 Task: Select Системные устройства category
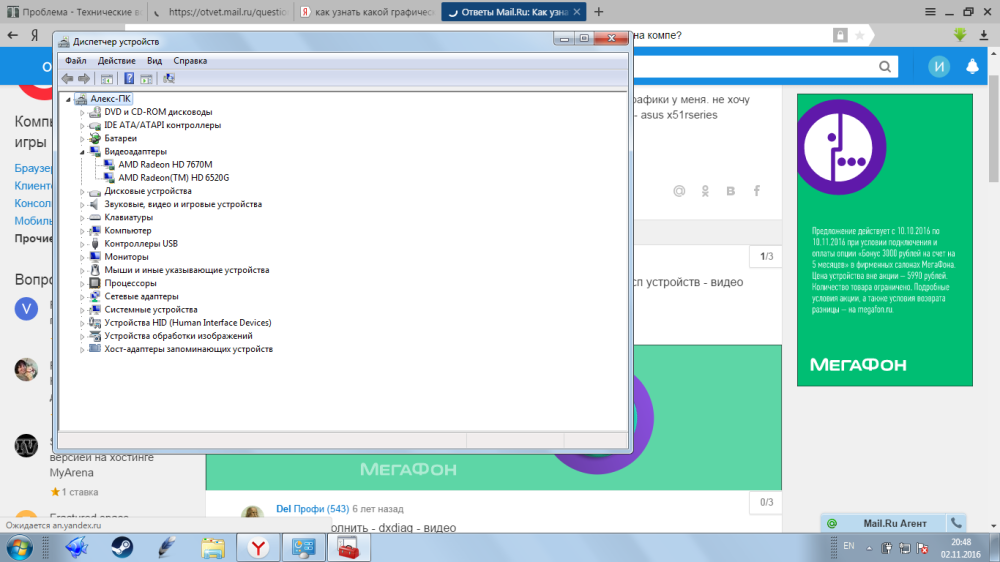click(151, 310)
